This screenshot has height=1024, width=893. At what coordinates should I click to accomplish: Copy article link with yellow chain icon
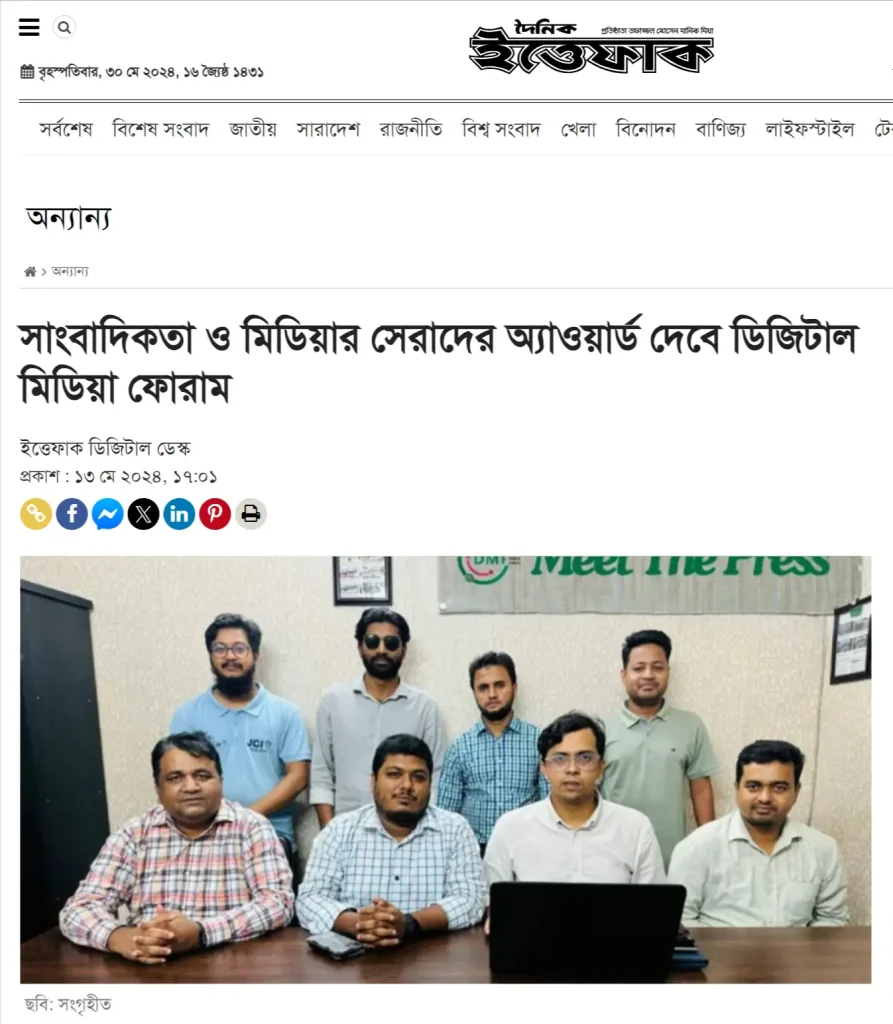pos(36,514)
